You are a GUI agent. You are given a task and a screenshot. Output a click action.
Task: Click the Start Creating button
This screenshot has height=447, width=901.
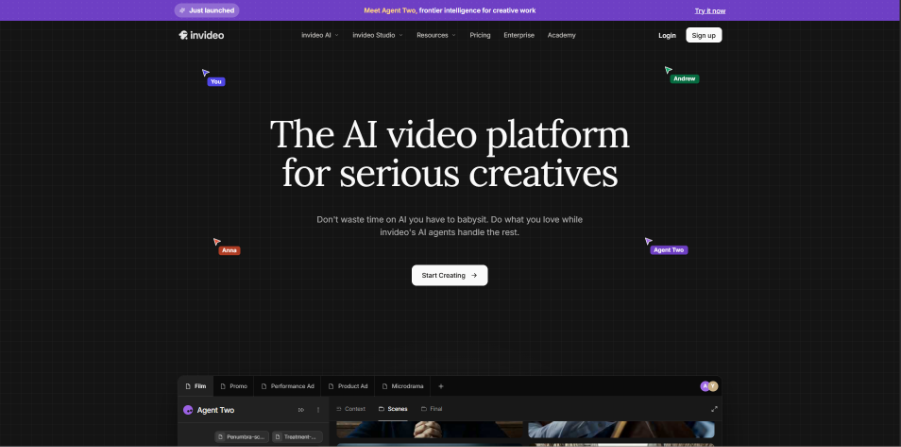[449, 275]
